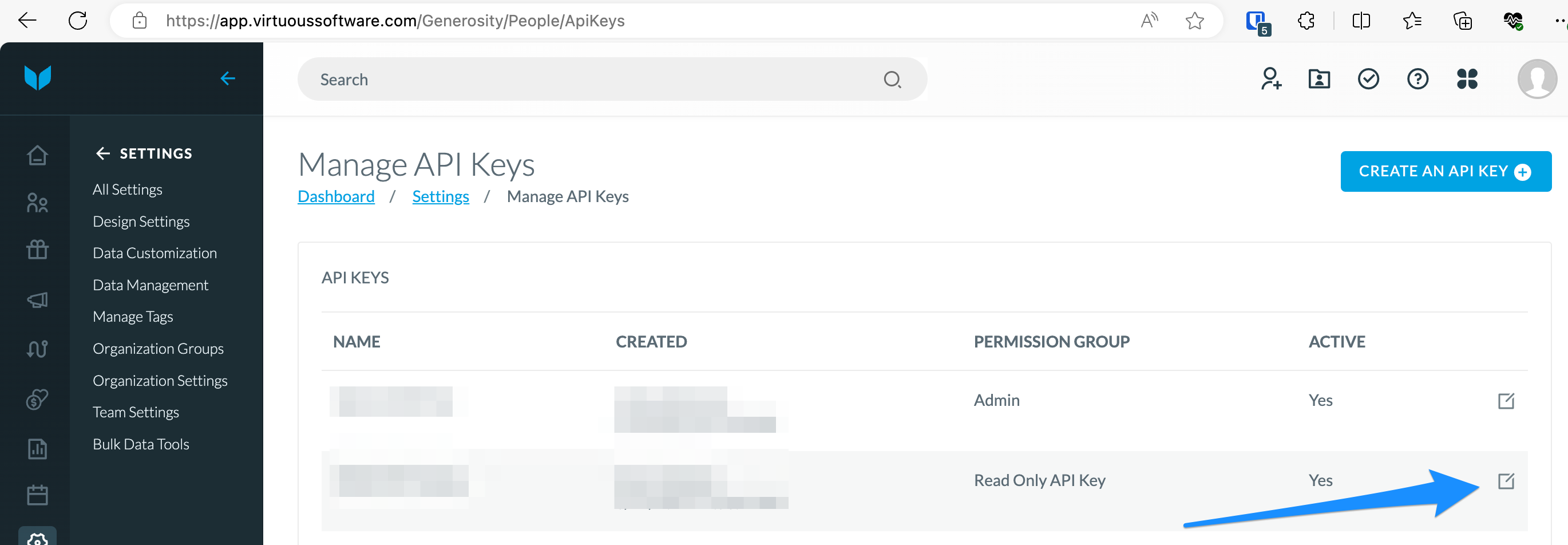Click the magnifier icon in the search bar
Screen dimensions: 1568x545
(892, 79)
